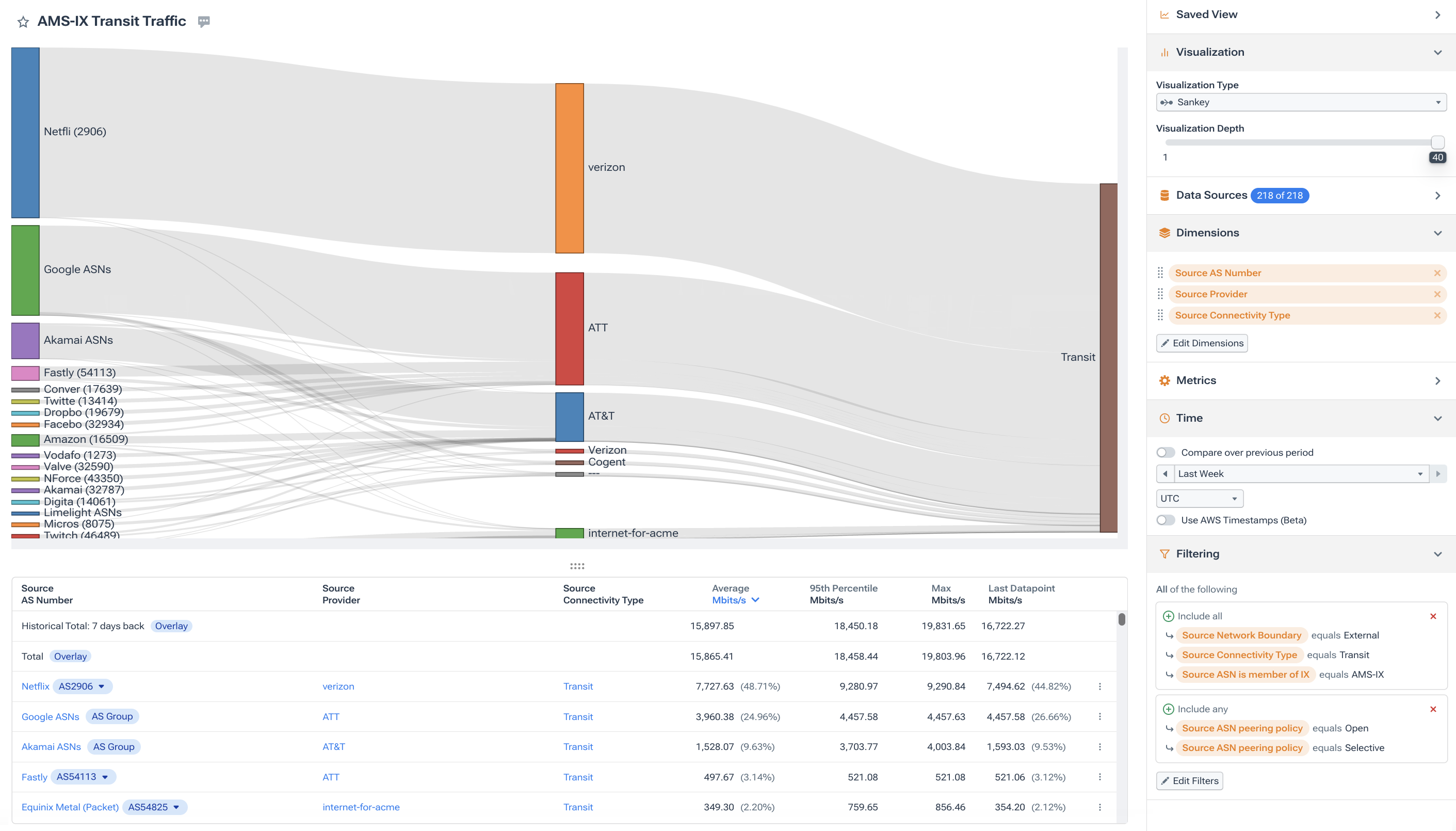
Task: Enable Compare over previous period
Action: click(x=1166, y=452)
